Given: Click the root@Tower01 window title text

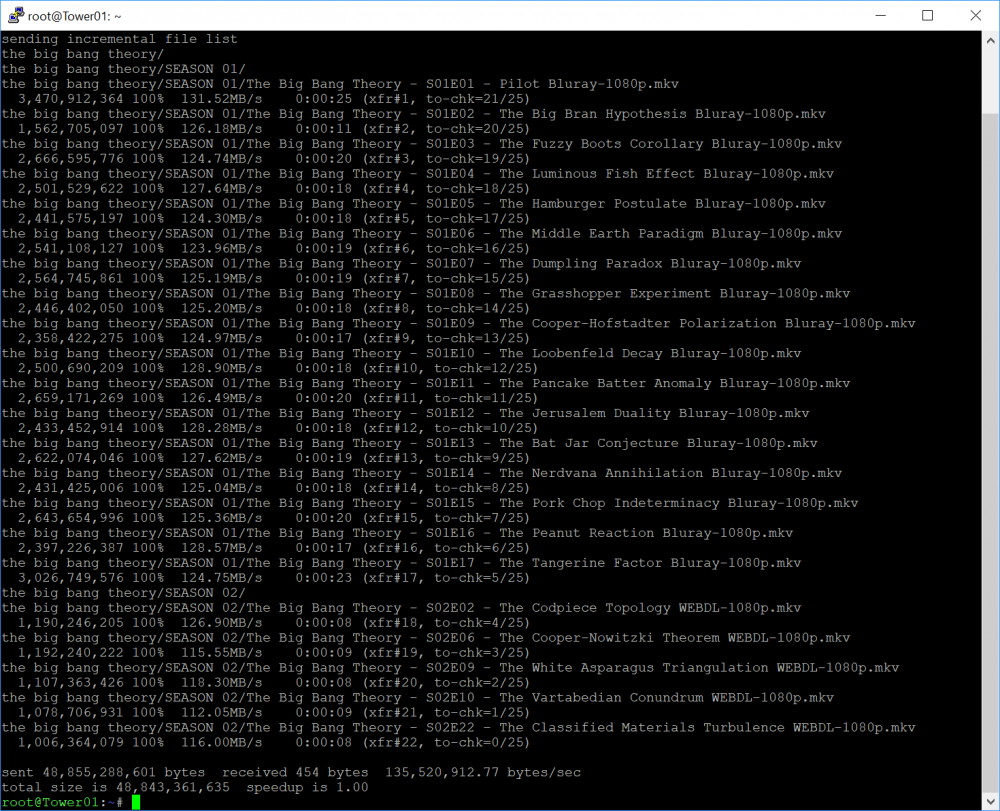Looking at the screenshot, I should (x=75, y=16).
